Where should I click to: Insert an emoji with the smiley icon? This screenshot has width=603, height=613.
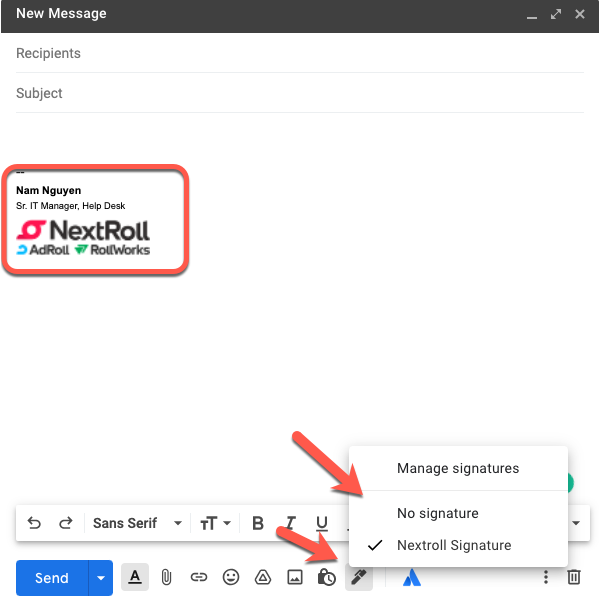pos(231,577)
